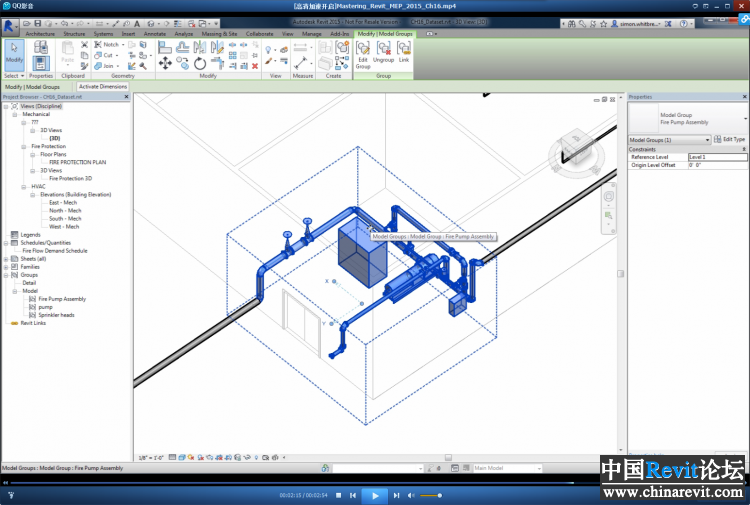The height and width of the screenshot is (505, 750).
Task: Collapse the Mechanical tree node
Action: point(15,114)
